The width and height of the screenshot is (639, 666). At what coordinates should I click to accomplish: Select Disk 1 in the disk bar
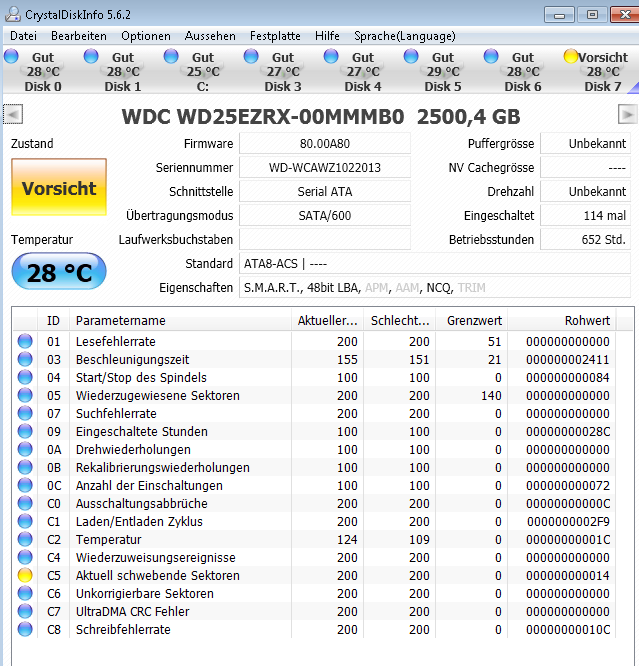coord(123,71)
